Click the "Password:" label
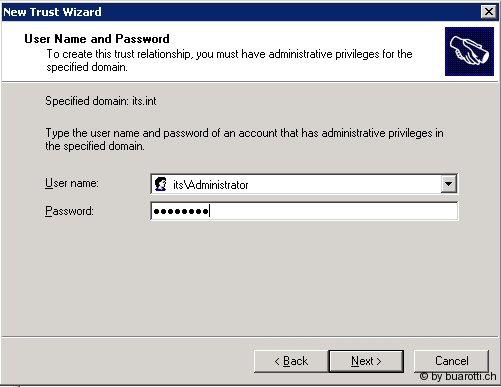The image size is (501, 387). [x=69, y=211]
